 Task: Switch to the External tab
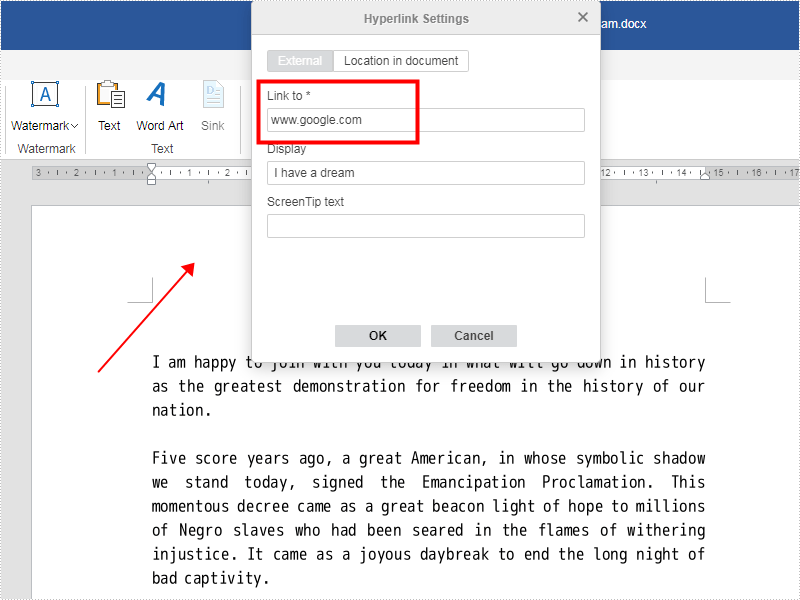[x=300, y=60]
